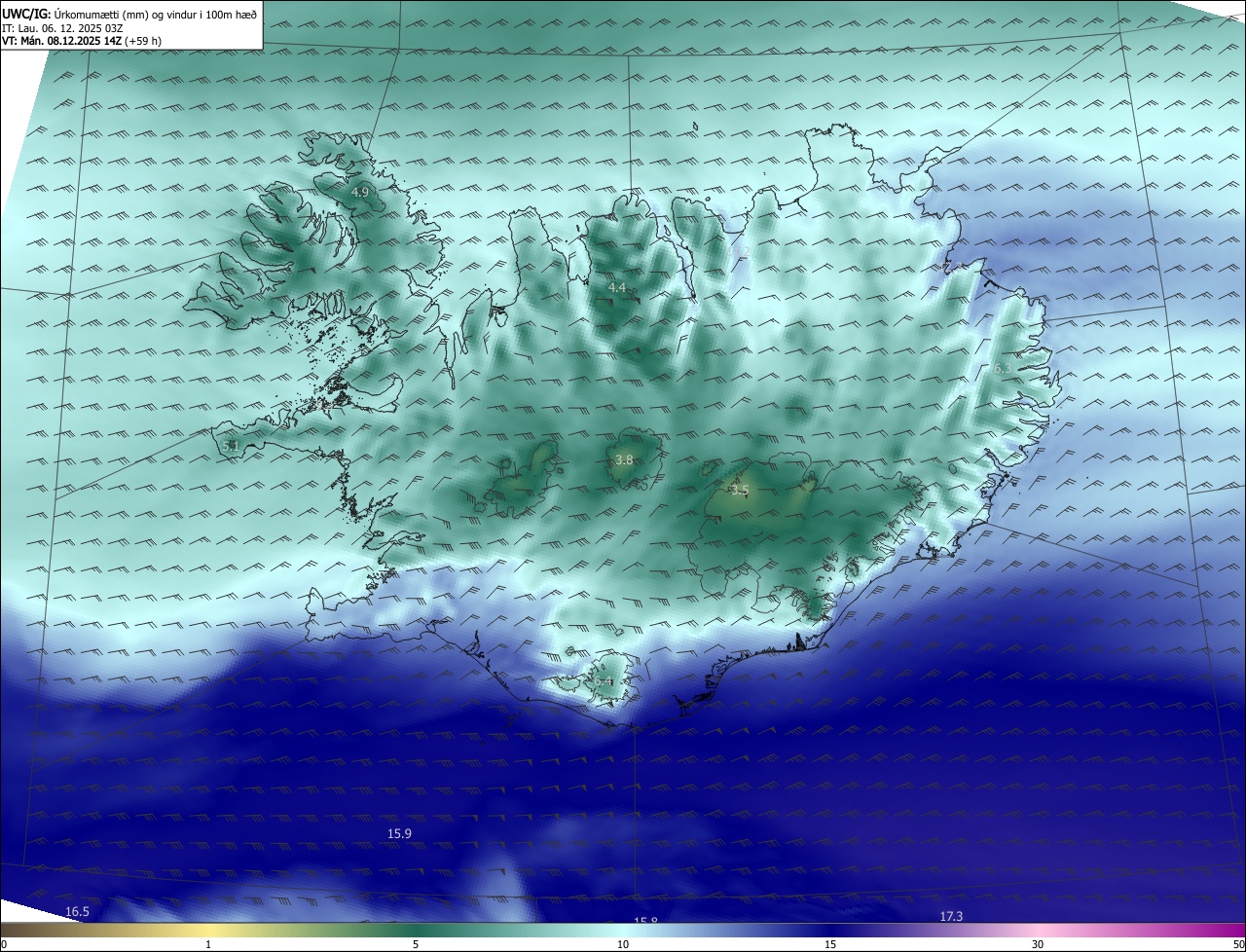Click the 15.9 value over the southern ocean
This screenshot has height=952, width=1246.
(x=399, y=834)
